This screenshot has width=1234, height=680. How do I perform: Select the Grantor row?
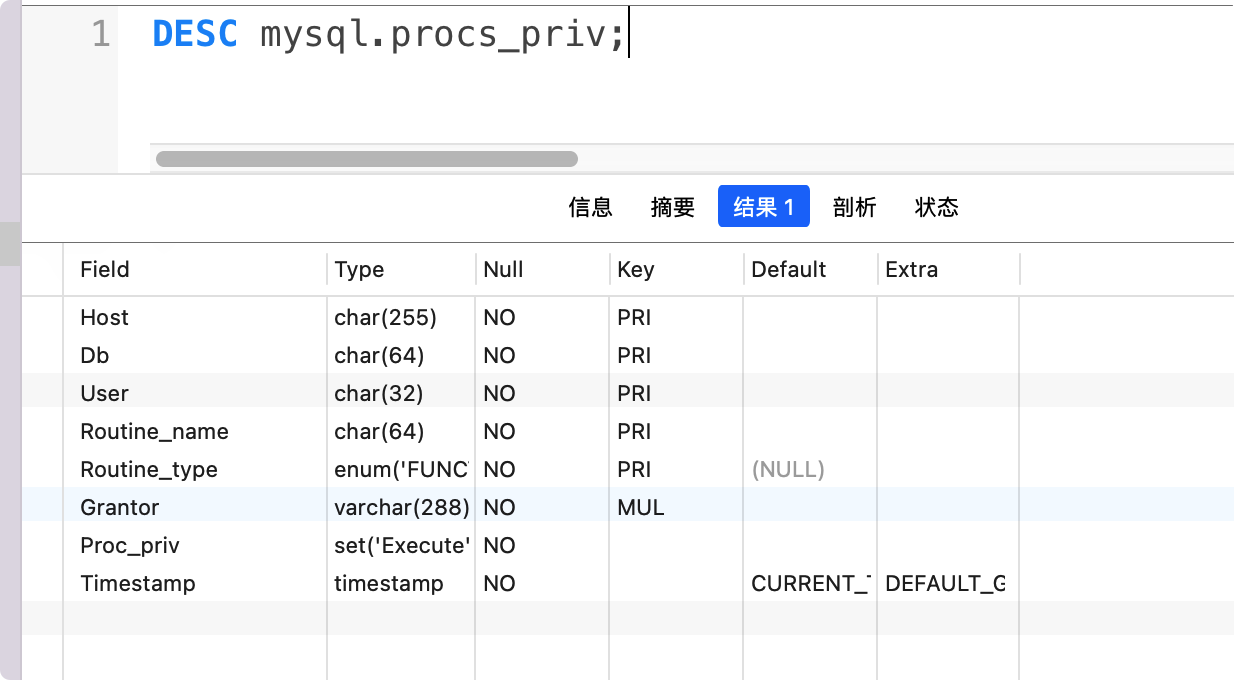tap(119, 507)
